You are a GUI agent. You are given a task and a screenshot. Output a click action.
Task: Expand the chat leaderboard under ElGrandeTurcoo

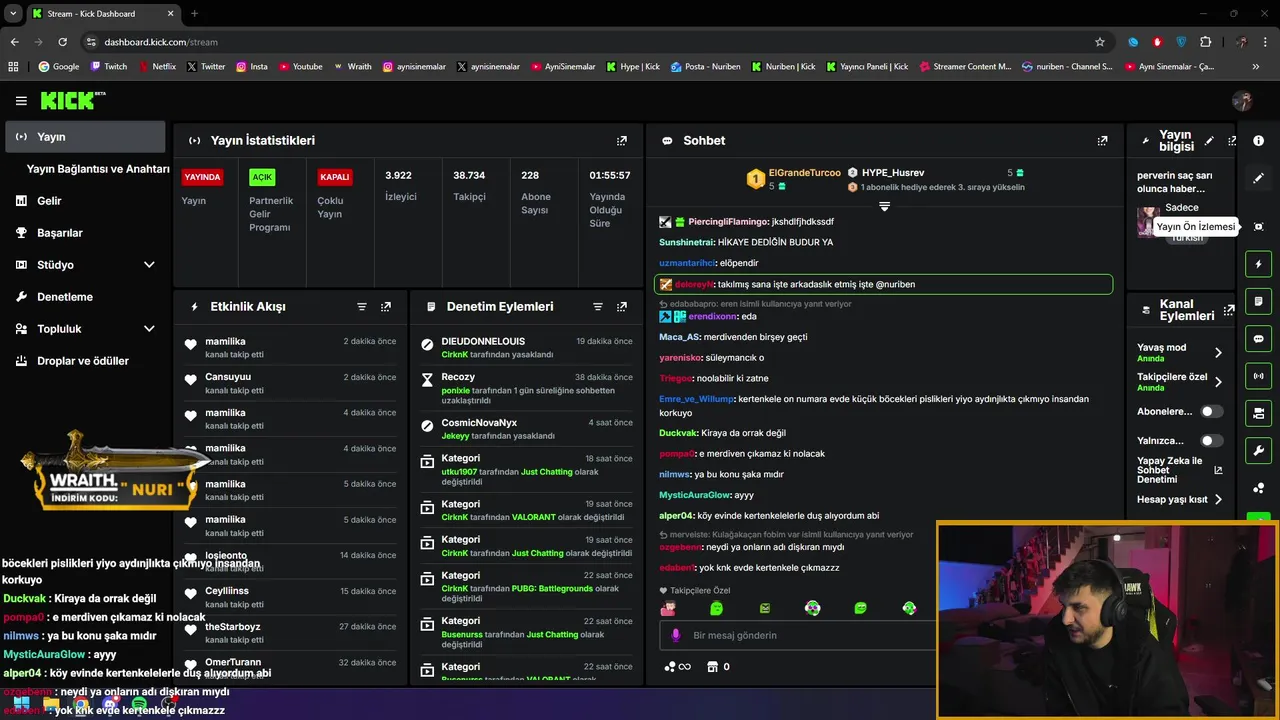(884, 206)
